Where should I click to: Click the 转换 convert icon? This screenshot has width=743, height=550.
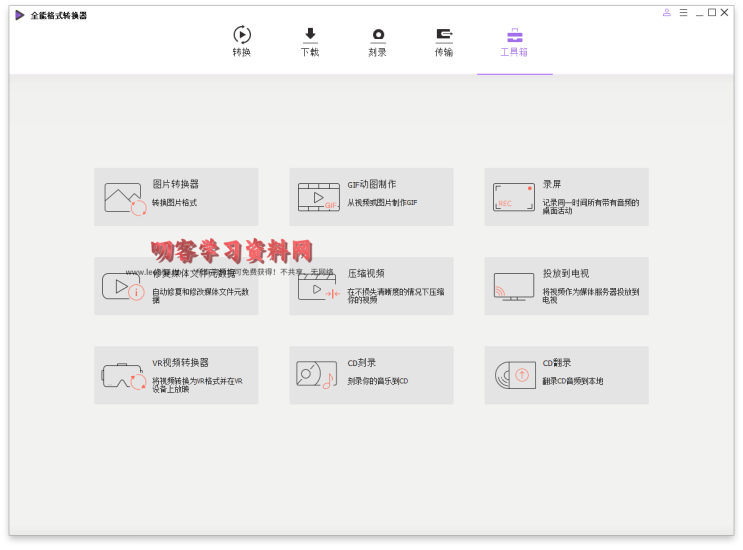coord(242,35)
